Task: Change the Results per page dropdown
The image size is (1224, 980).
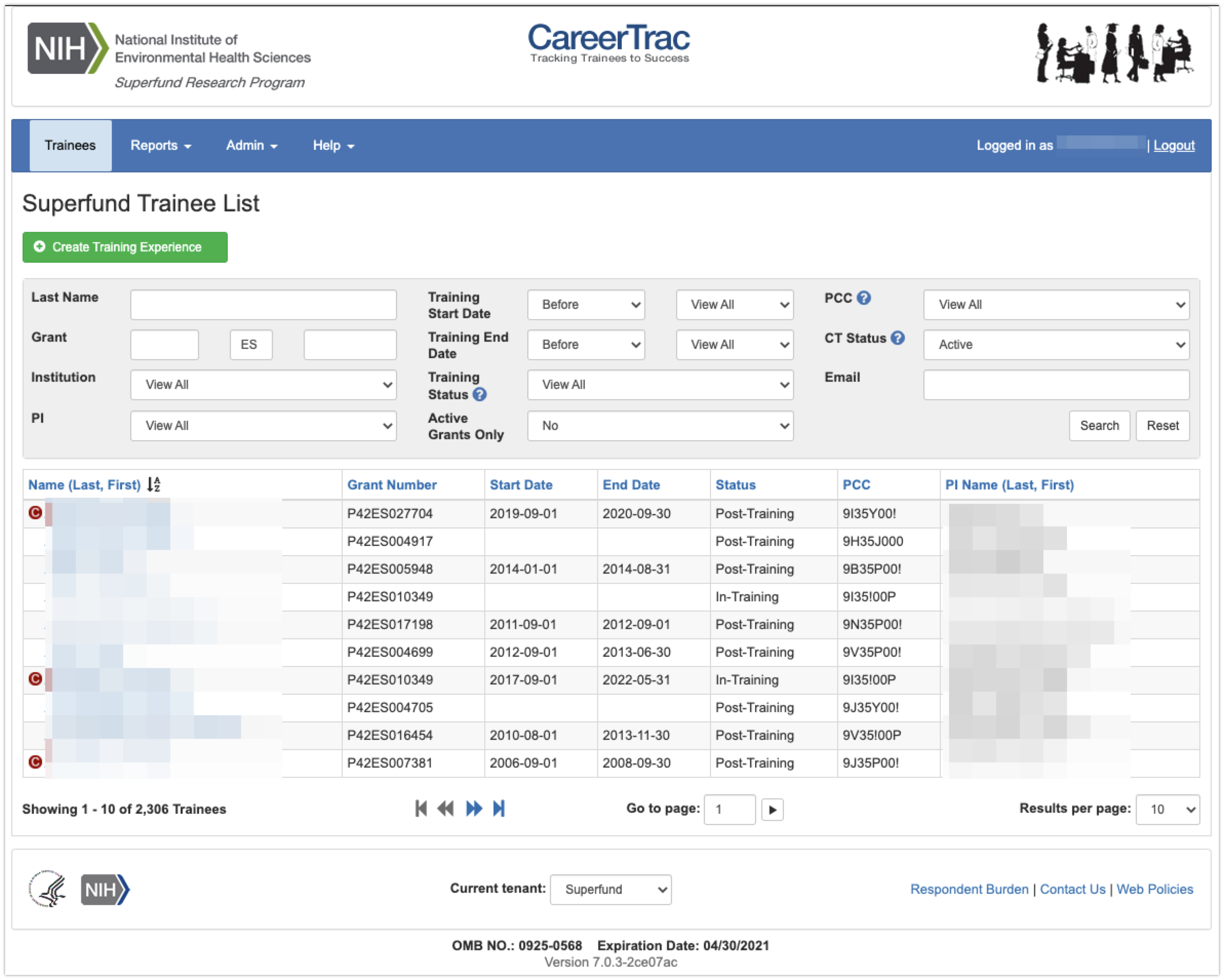Action: point(1167,810)
